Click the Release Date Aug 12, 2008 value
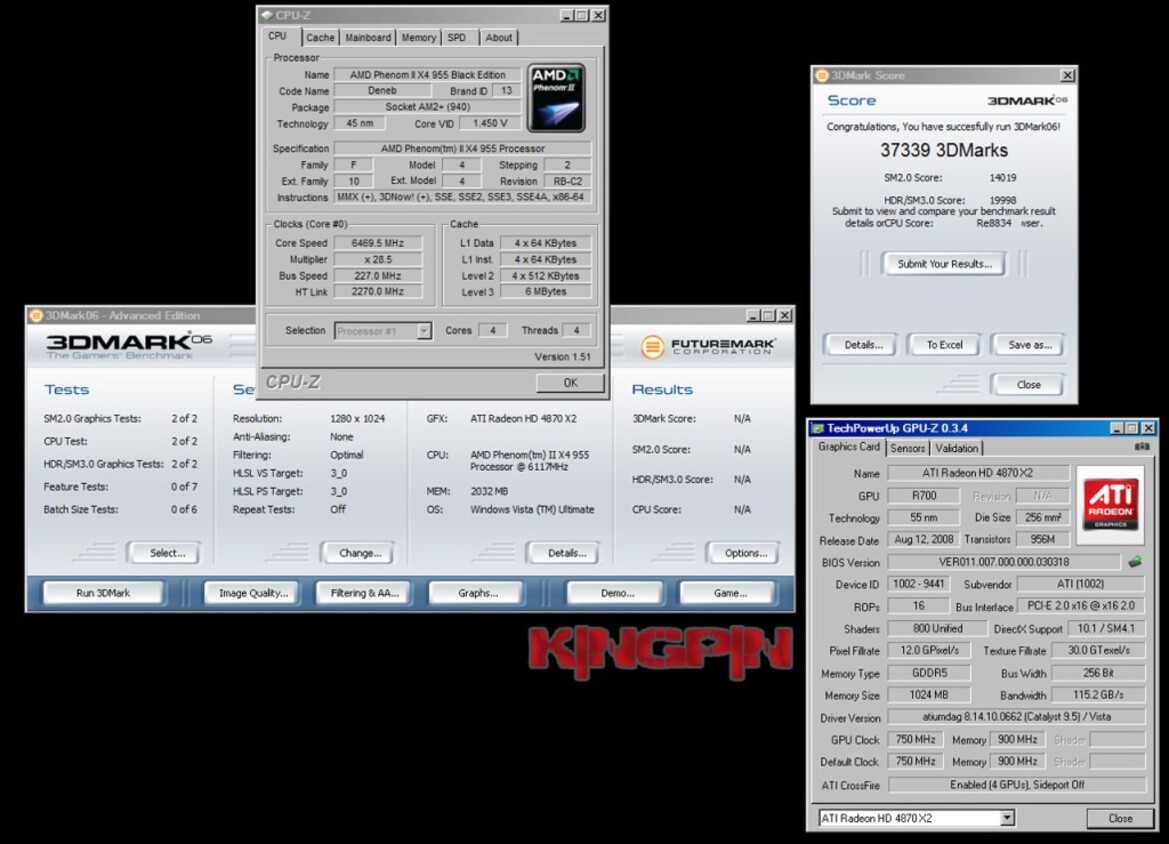This screenshot has width=1169, height=844. click(x=924, y=539)
